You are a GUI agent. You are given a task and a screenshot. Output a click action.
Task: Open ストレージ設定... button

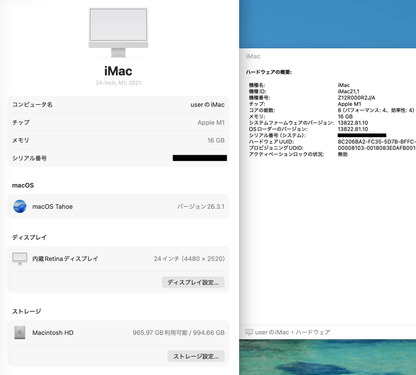(196, 356)
